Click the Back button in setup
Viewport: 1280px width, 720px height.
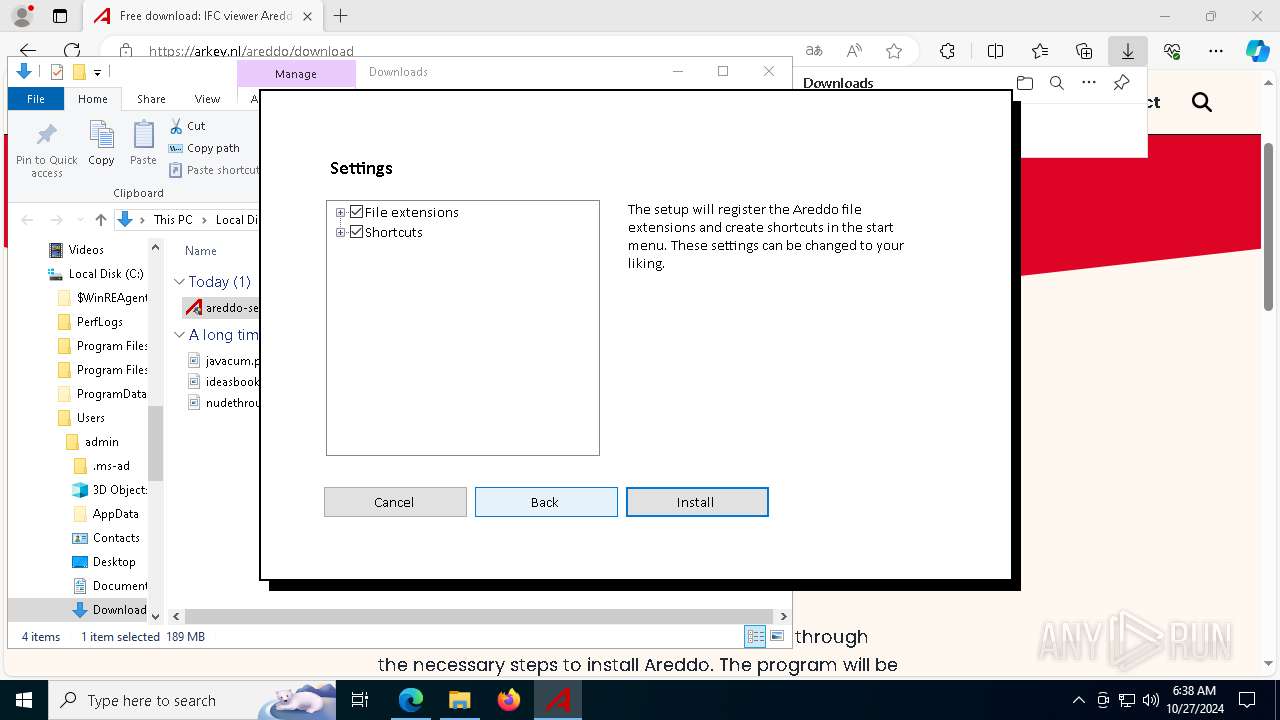546,502
